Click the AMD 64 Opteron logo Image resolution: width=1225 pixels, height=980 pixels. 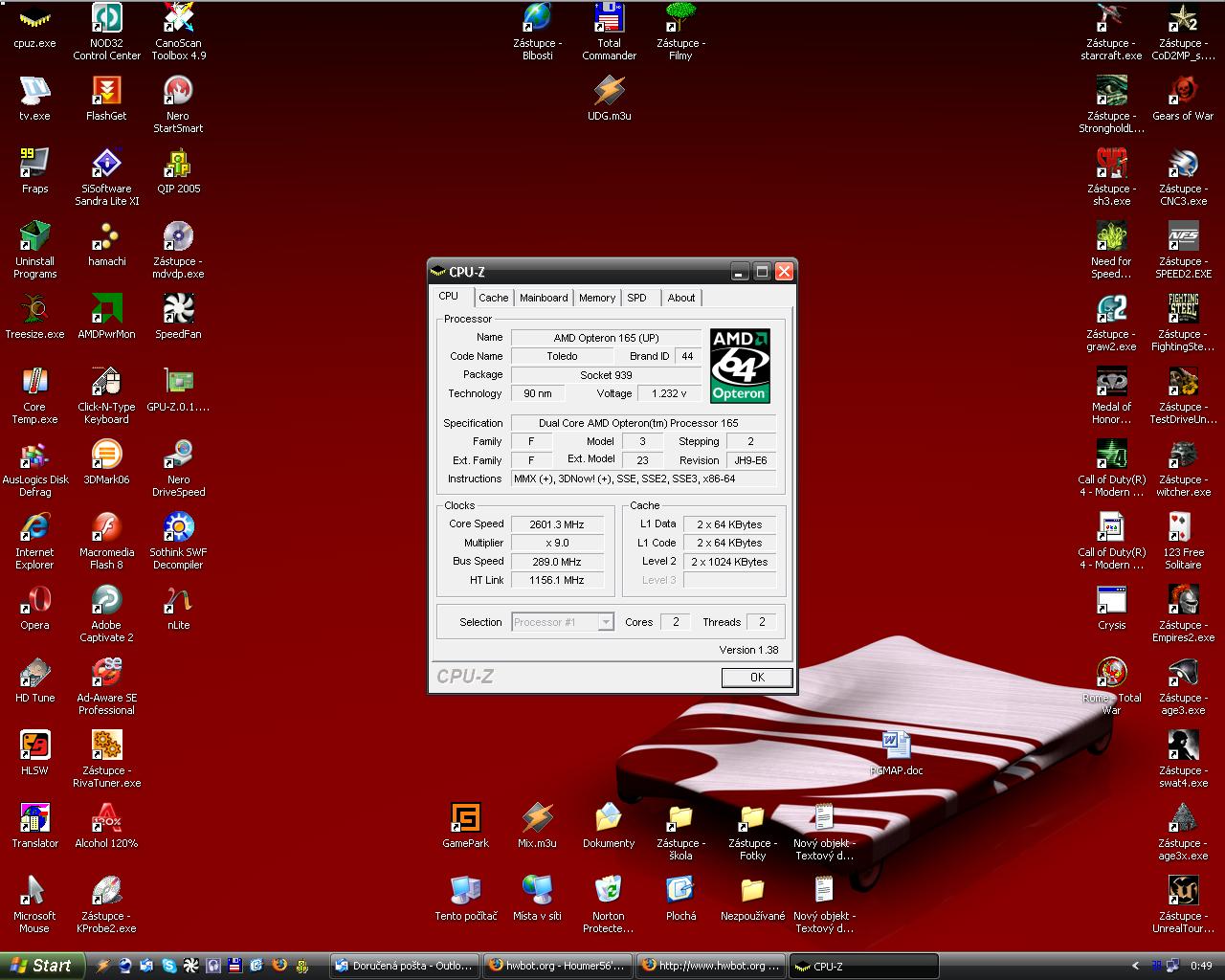(x=740, y=366)
